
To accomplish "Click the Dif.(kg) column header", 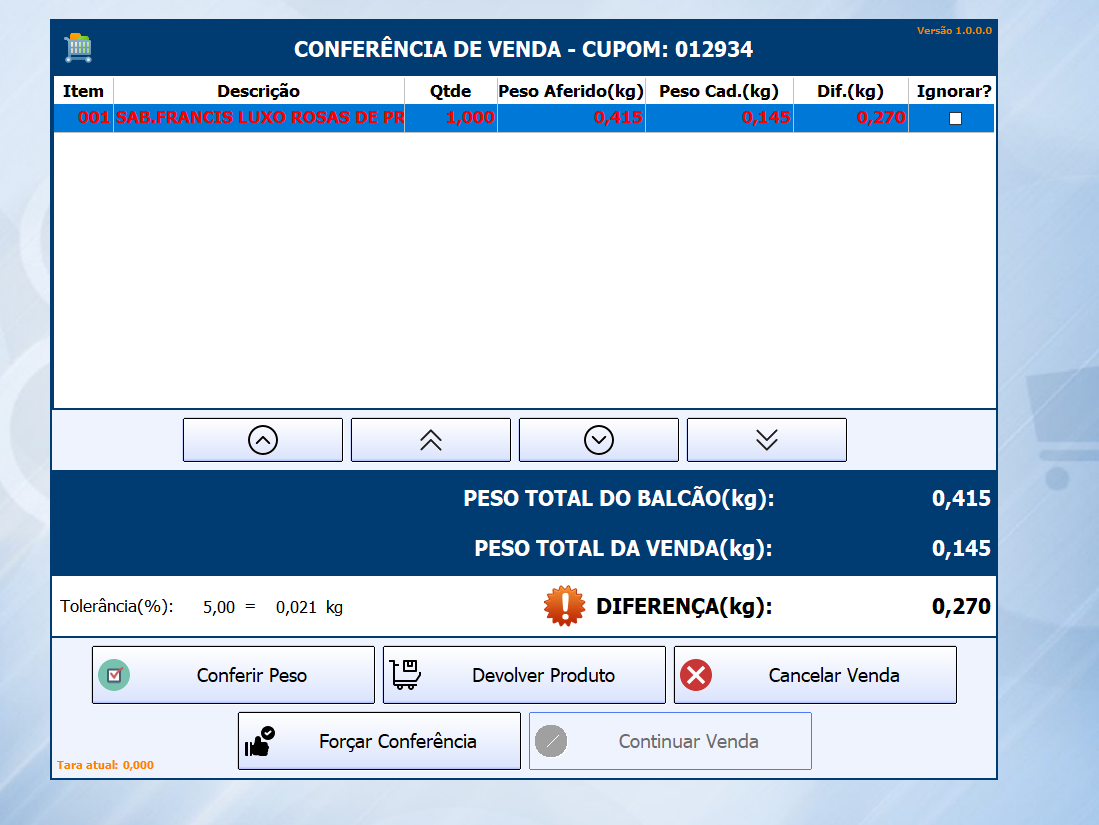I will point(850,91).
